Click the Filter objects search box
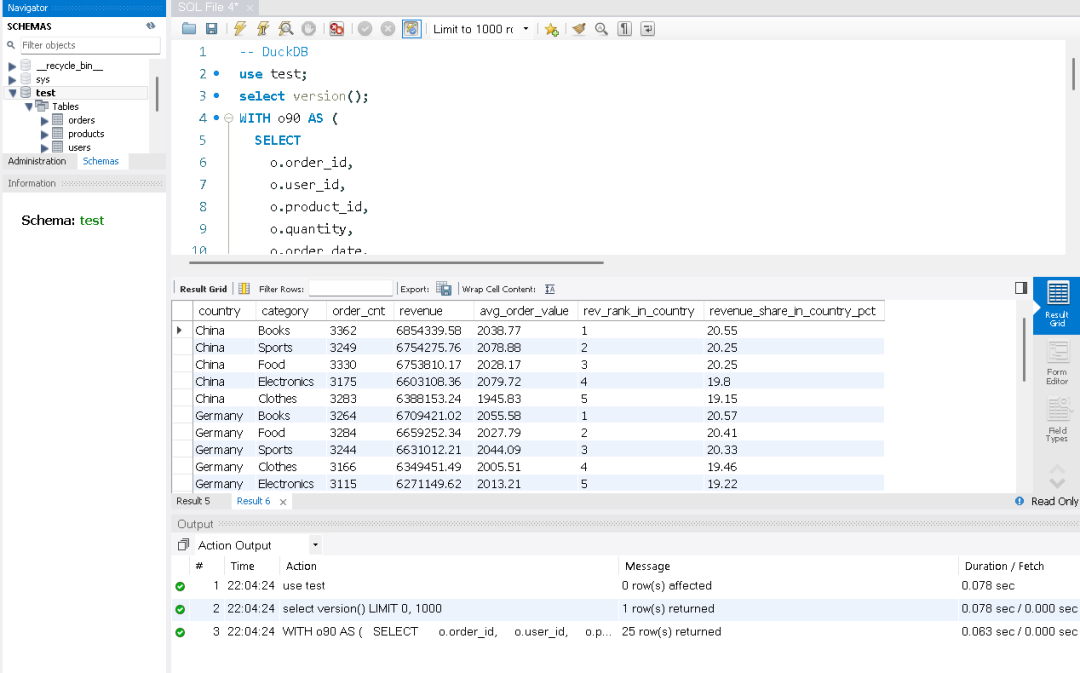Image resolution: width=1080 pixels, height=673 pixels. pyautogui.click(x=89, y=45)
